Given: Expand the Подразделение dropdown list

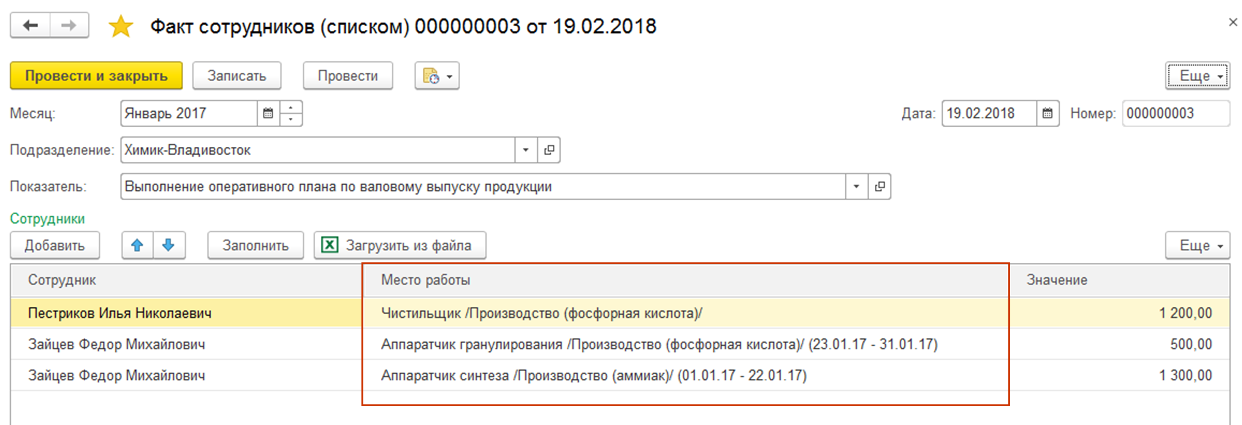Looking at the screenshot, I should click(527, 150).
